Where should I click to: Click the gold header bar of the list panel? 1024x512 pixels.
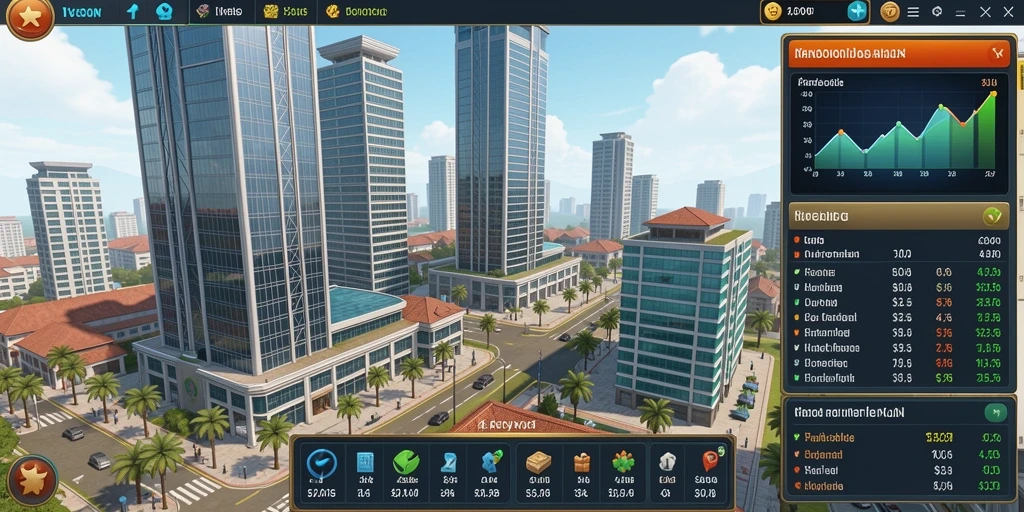pos(899,216)
